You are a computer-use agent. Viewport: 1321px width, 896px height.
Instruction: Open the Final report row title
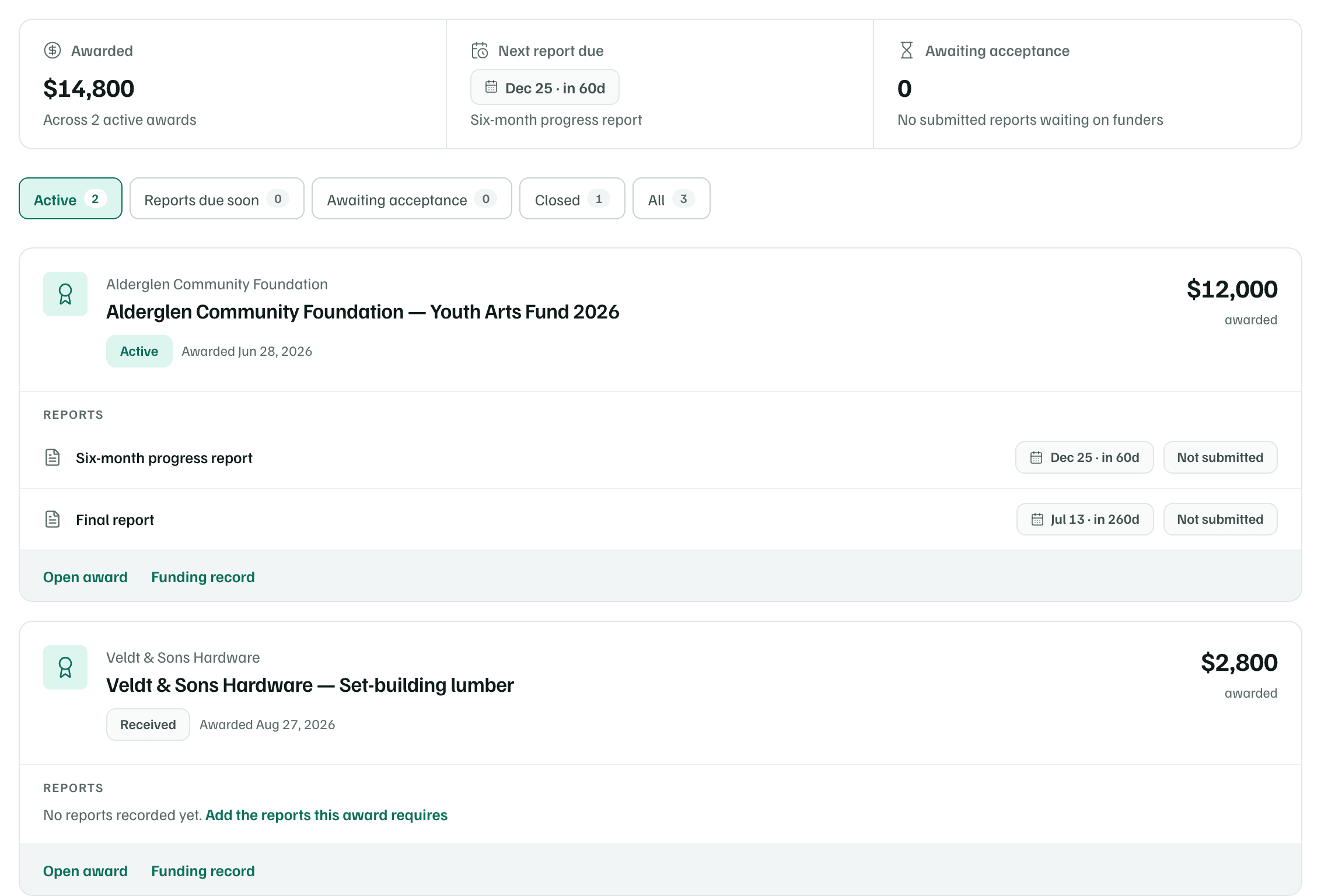coord(115,520)
